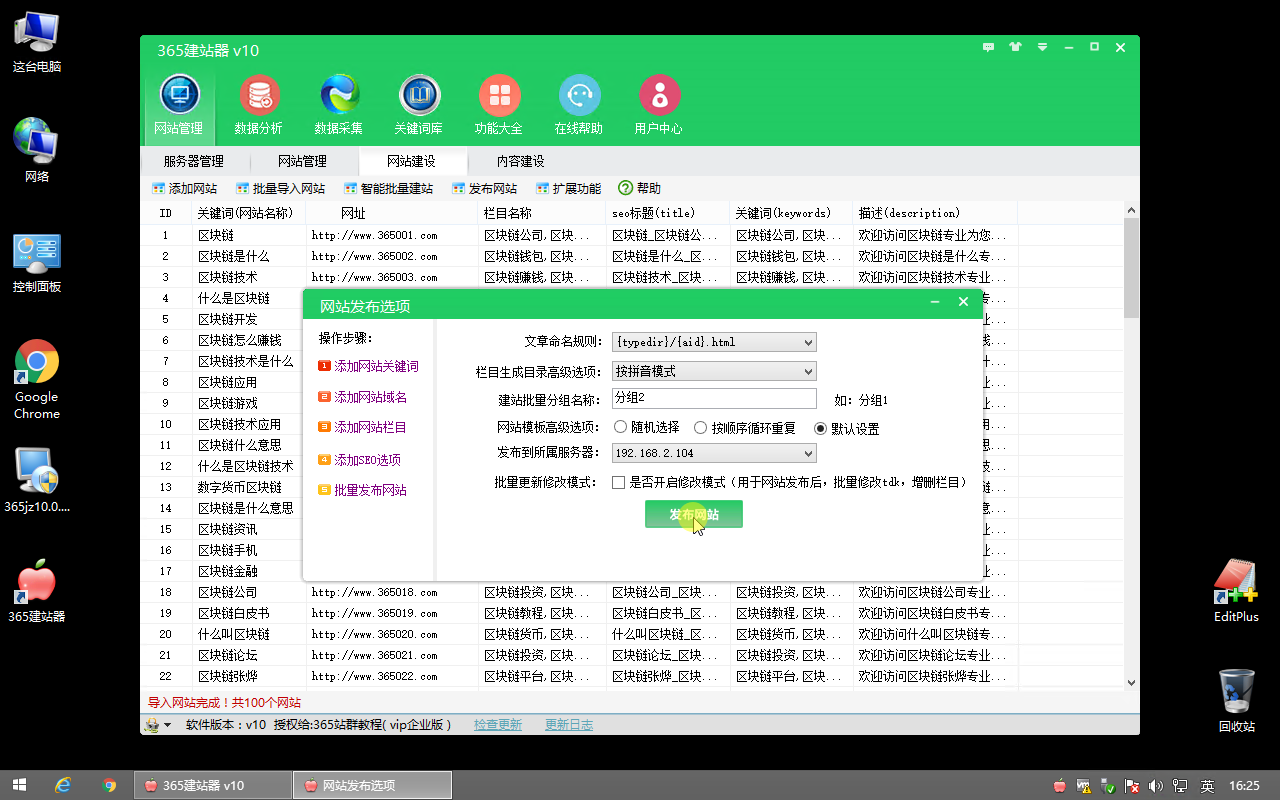The height and width of the screenshot is (800, 1280).
Task: Open 发布到所属服务器 dropdown
Action: [x=714, y=453]
